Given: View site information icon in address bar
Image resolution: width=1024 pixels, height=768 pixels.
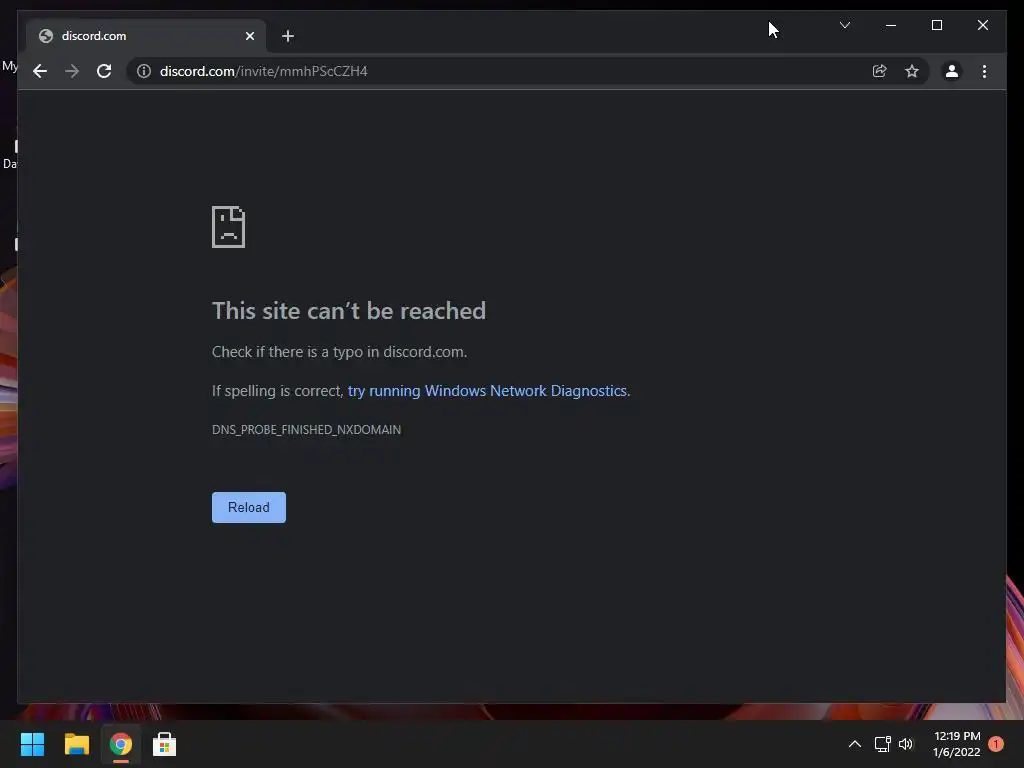Looking at the screenshot, I should [x=144, y=71].
